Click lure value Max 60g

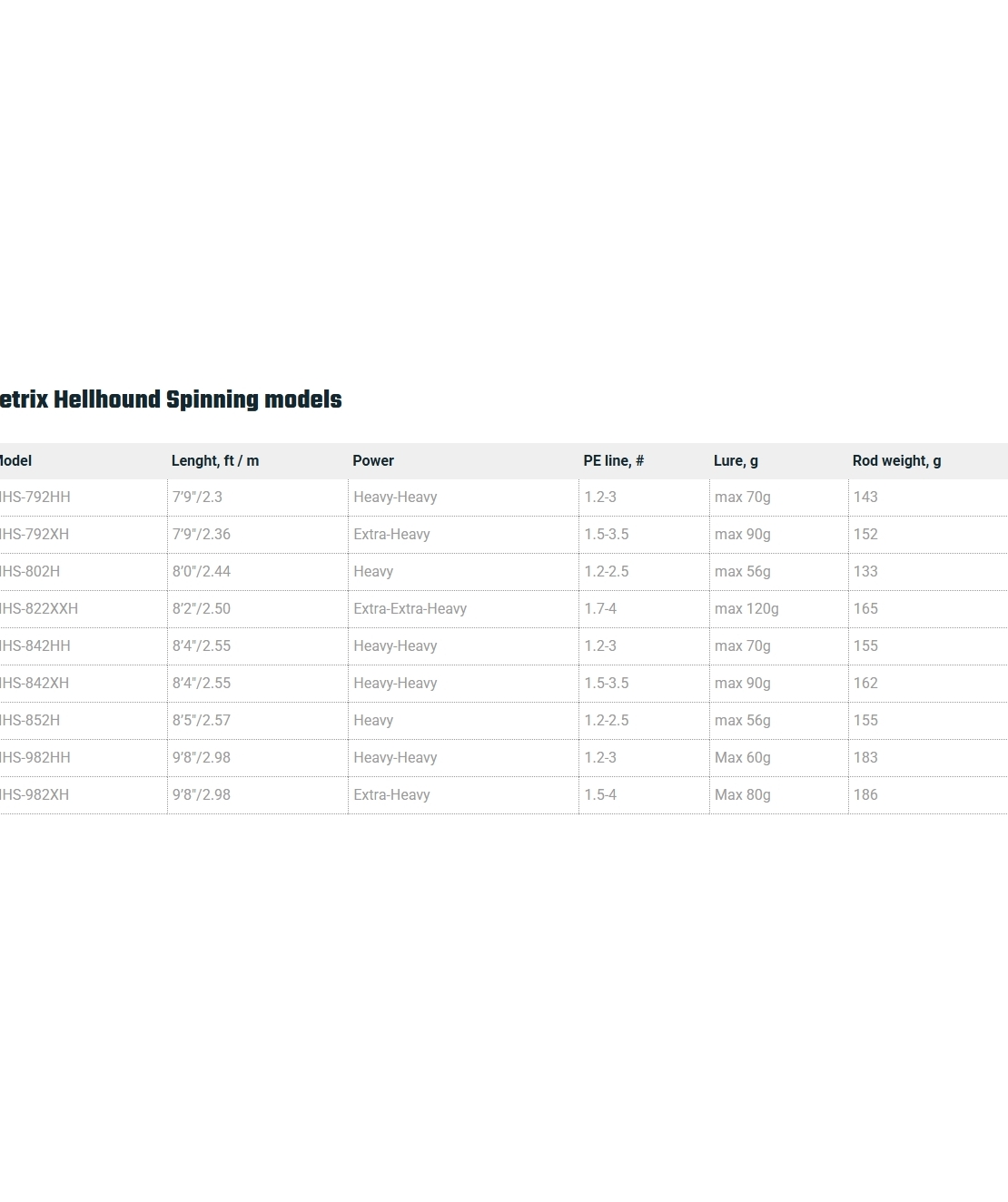pyautogui.click(x=743, y=758)
